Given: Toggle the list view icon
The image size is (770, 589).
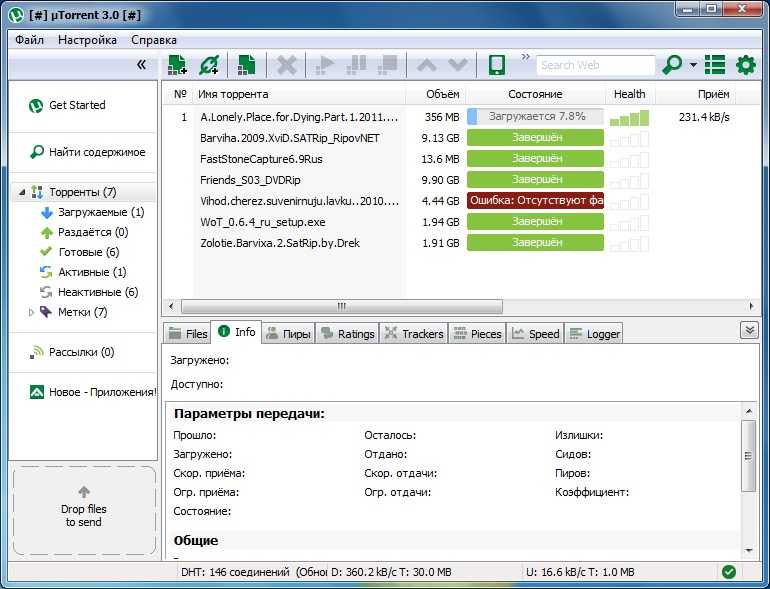Looking at the screenshot, I should 715,64.
